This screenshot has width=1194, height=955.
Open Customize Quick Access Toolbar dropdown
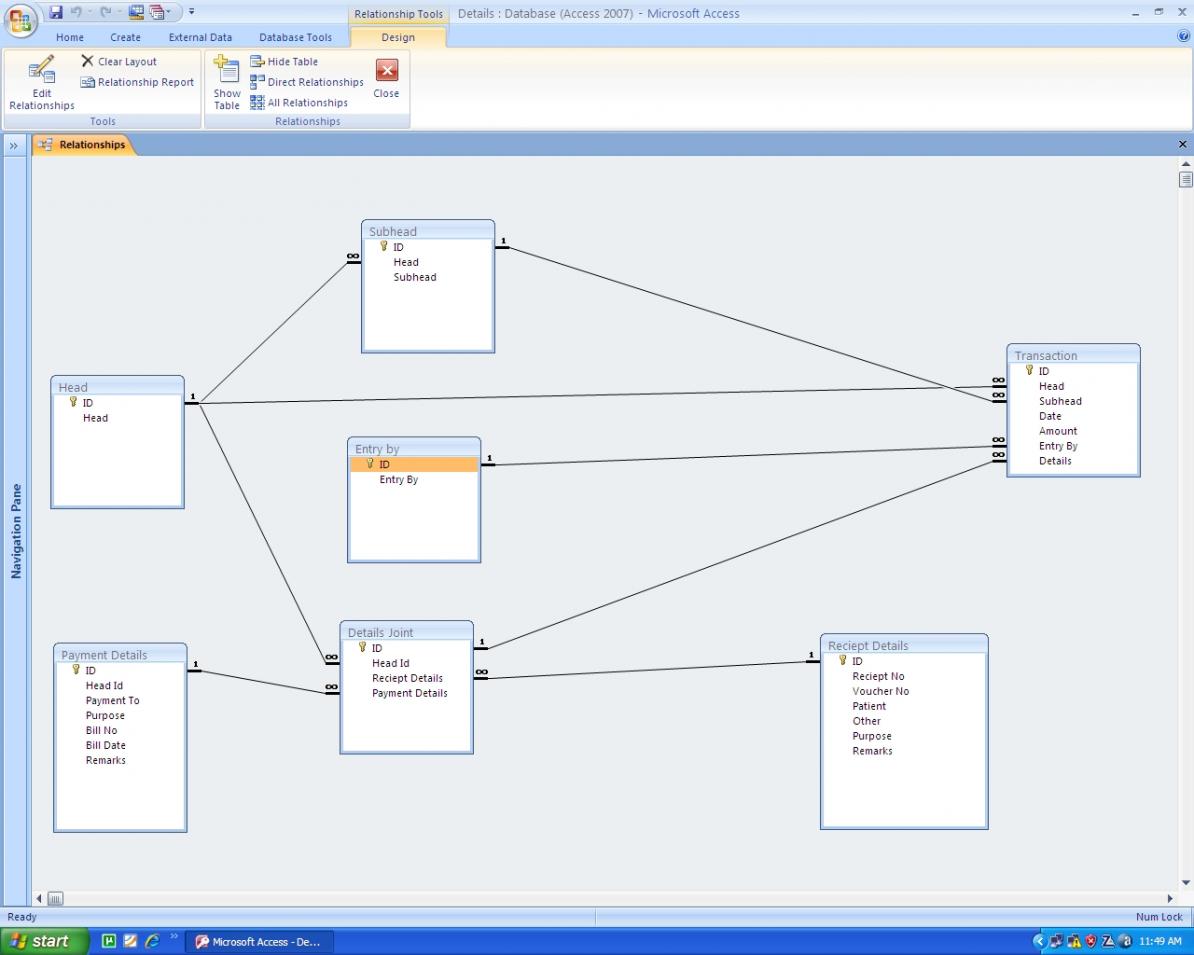click(x=192, y=12)
